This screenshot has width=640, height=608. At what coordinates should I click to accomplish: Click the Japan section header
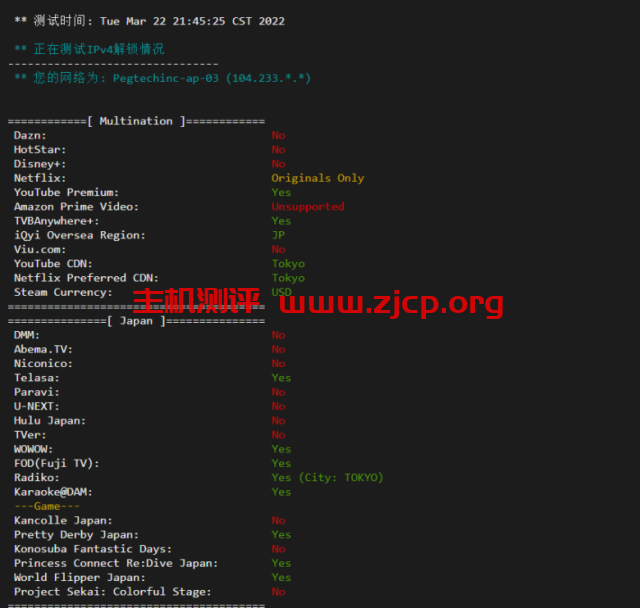tap(136, 321)
